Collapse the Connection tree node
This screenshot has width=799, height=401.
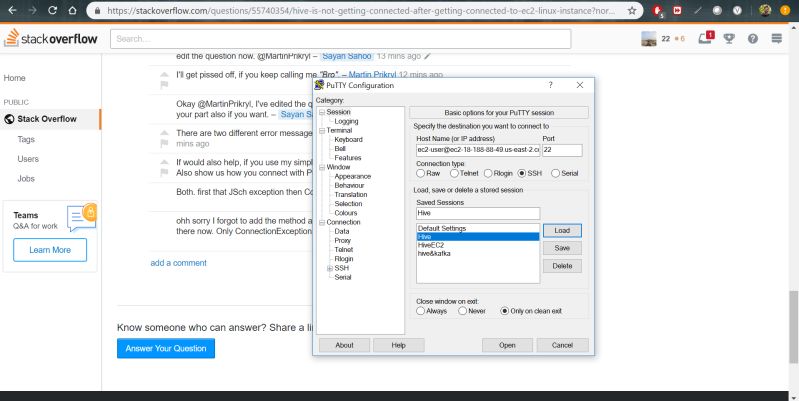click(322, 222)
